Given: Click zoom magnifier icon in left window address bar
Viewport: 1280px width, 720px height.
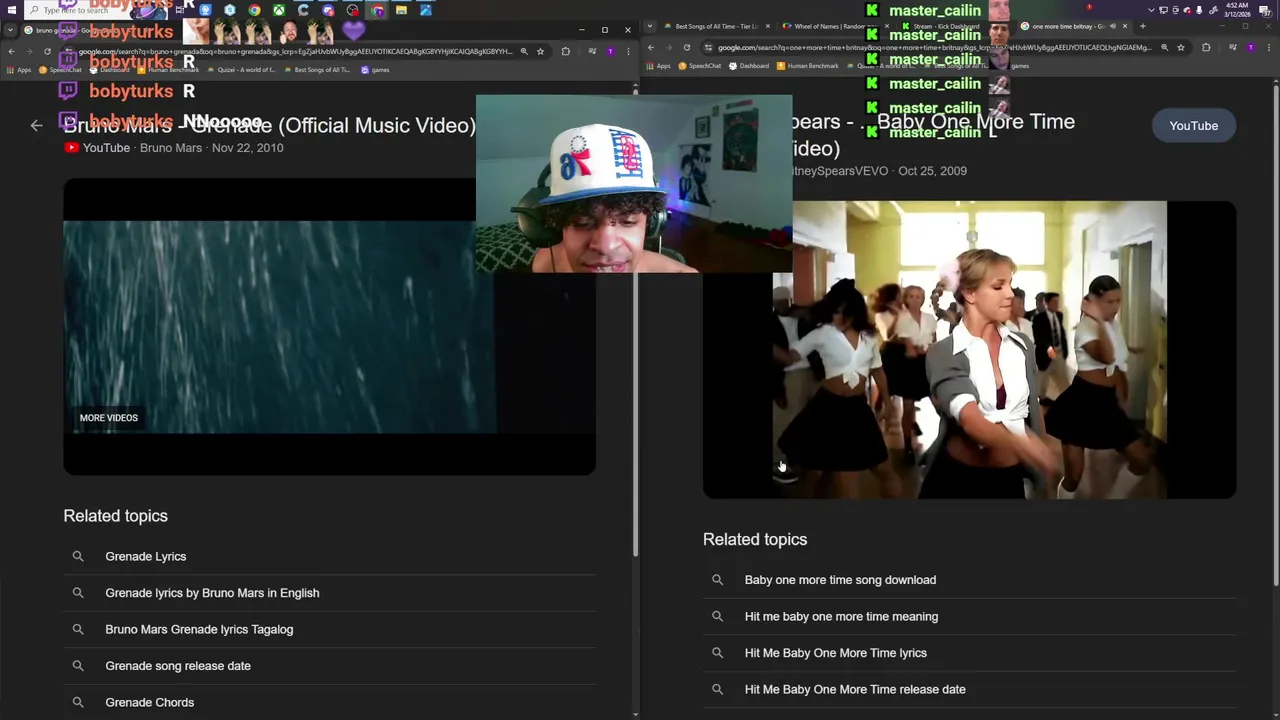Looking at the screenshot, I should click(x=524, y=51).
